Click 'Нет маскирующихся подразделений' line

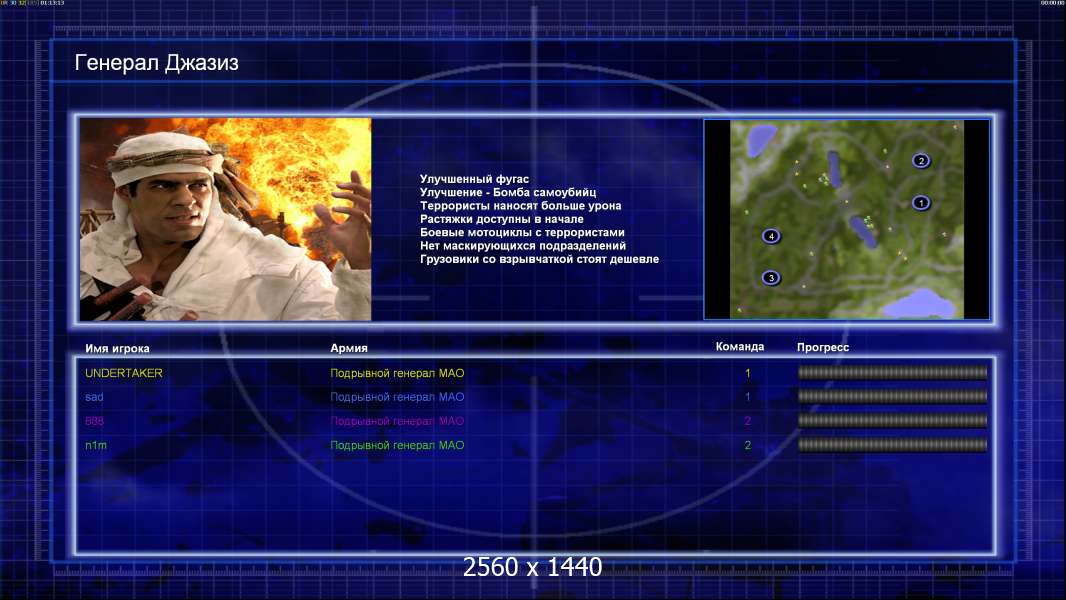[x=523, y=245]
